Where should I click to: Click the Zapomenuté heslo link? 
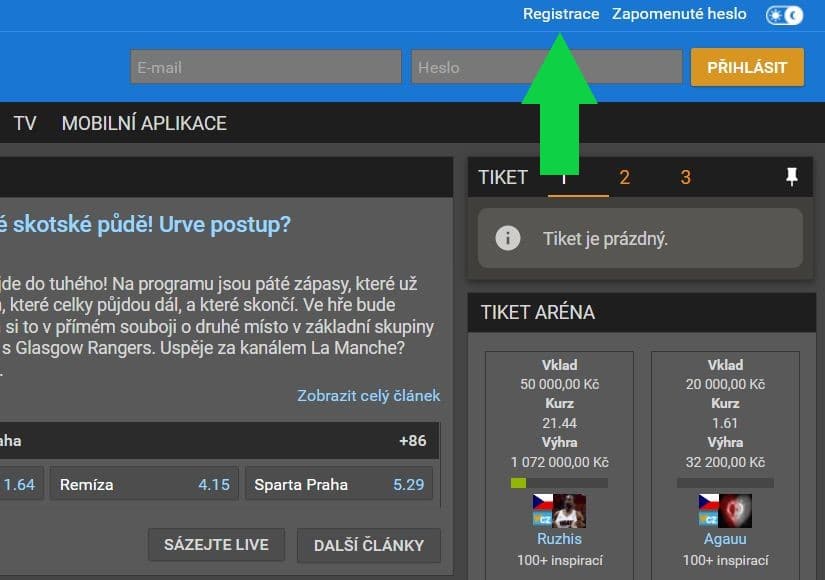tap(679, 14)
